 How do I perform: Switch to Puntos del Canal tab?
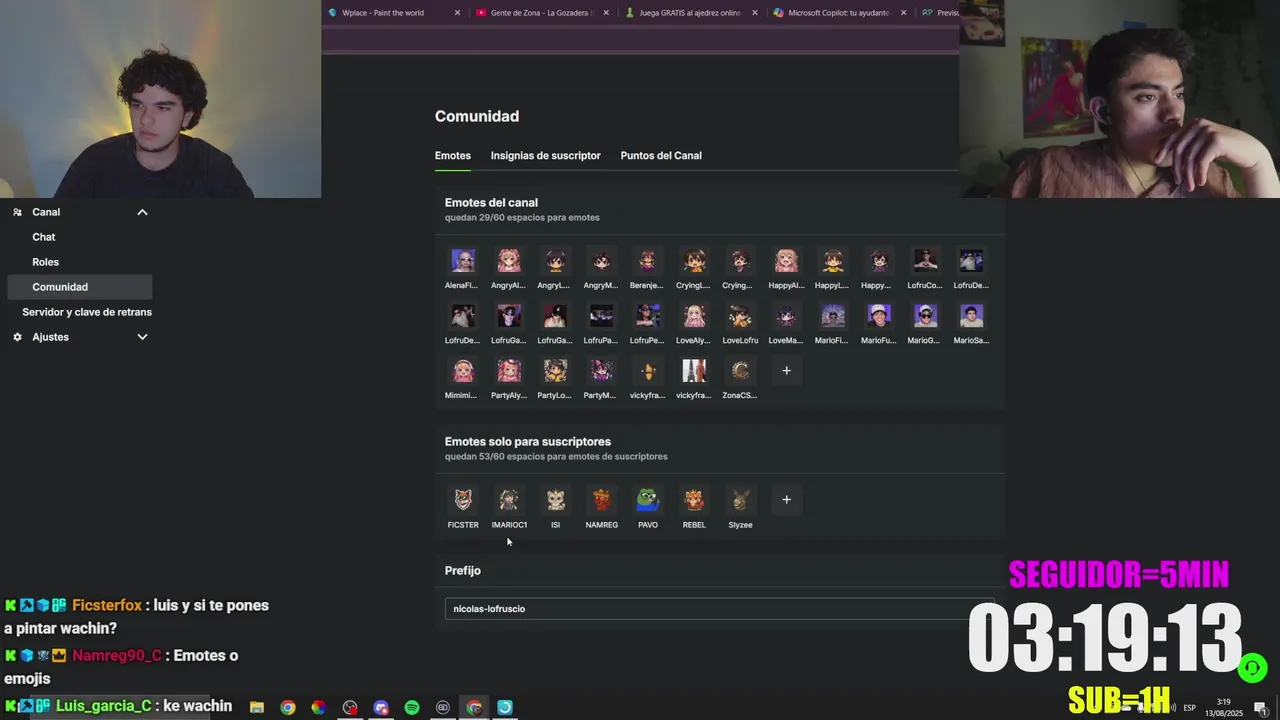coord(661,155)
